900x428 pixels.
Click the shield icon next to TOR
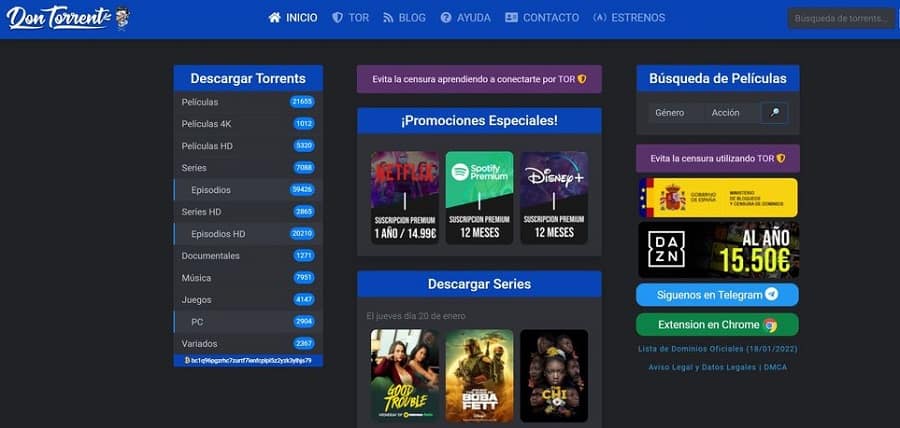coord(338,18)
